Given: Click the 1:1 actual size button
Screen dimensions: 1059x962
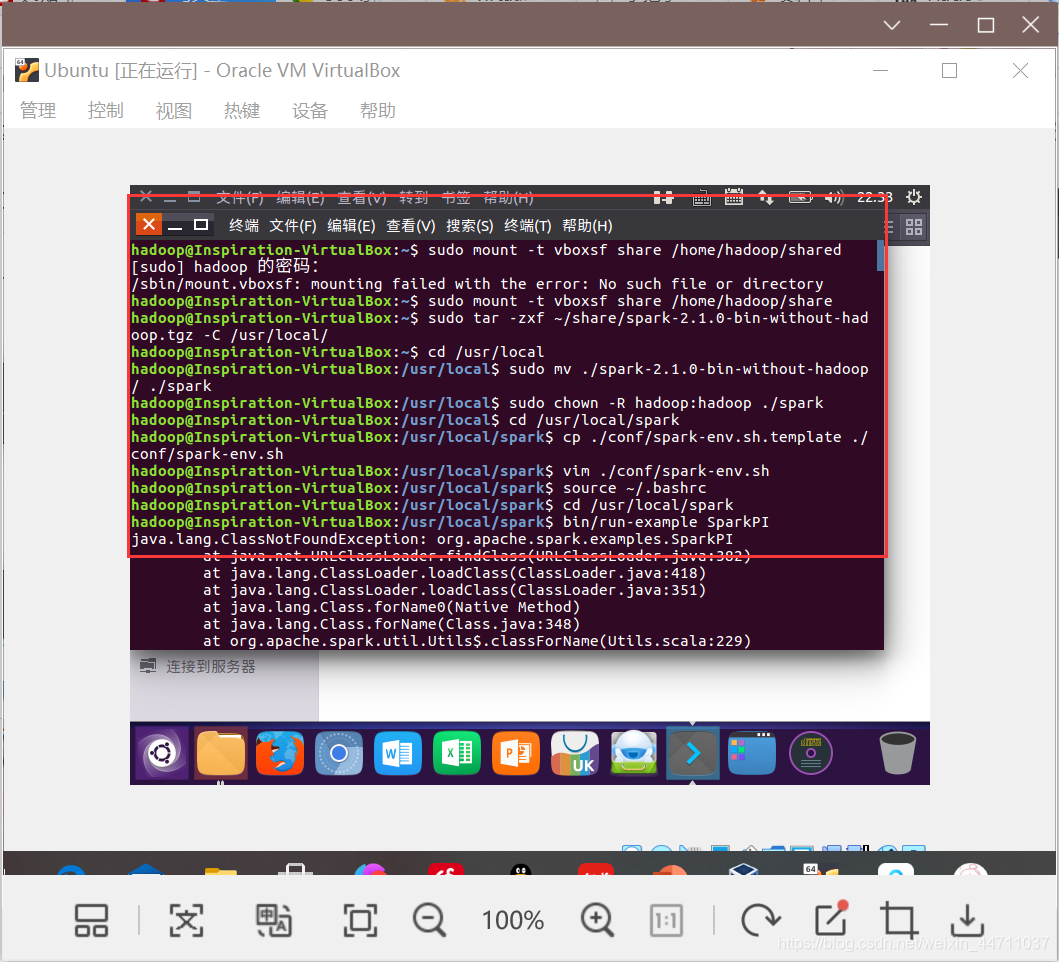Looking at the screenshot, I should [x=666, y=920].
